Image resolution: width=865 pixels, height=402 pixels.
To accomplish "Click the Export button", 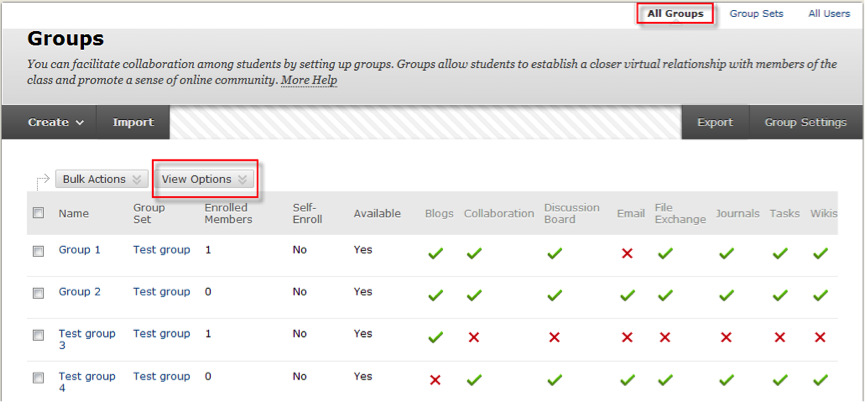I will [715, 123].
